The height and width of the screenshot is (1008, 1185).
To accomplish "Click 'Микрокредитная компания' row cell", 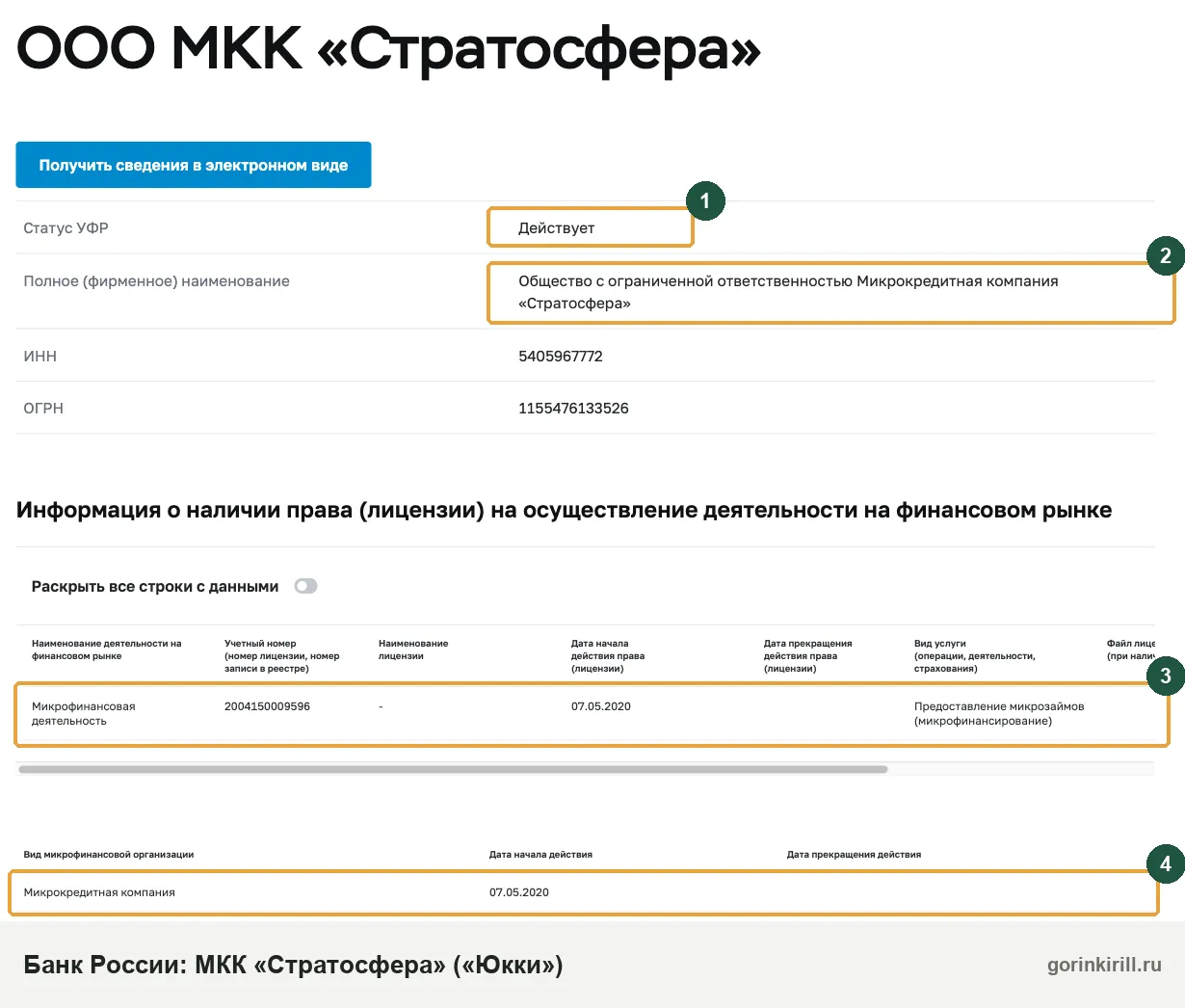I will pyautogui.click(x=99, y=892).
